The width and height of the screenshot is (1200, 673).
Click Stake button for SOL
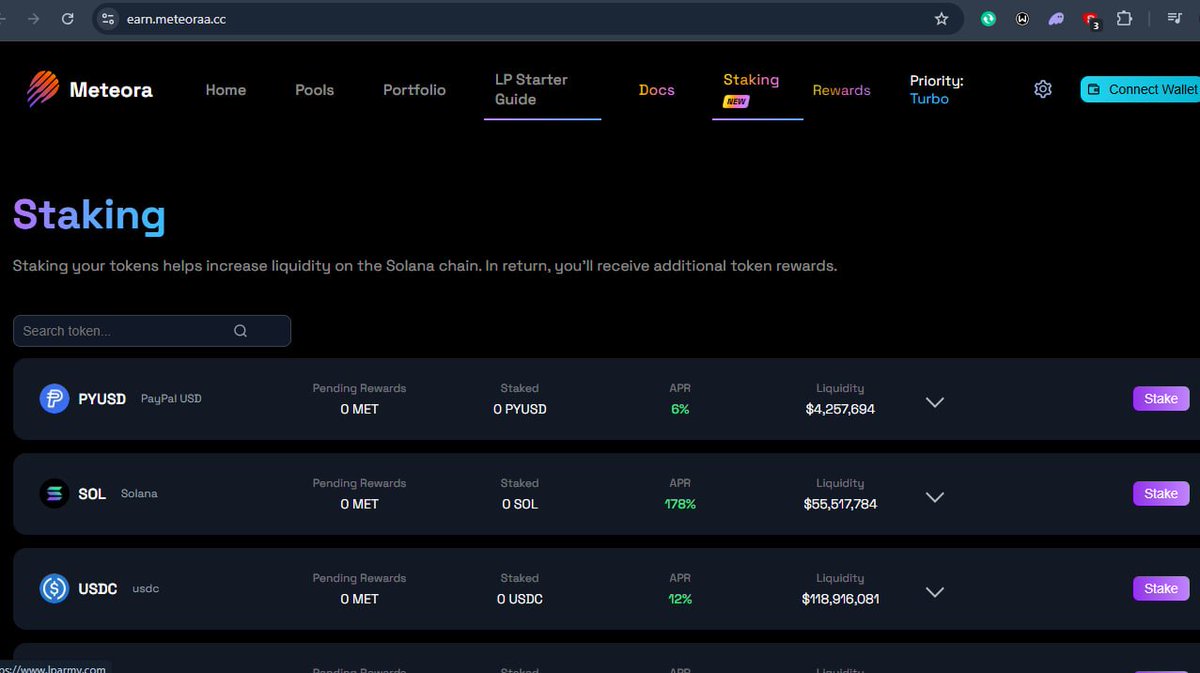[x=1161, y=493]
